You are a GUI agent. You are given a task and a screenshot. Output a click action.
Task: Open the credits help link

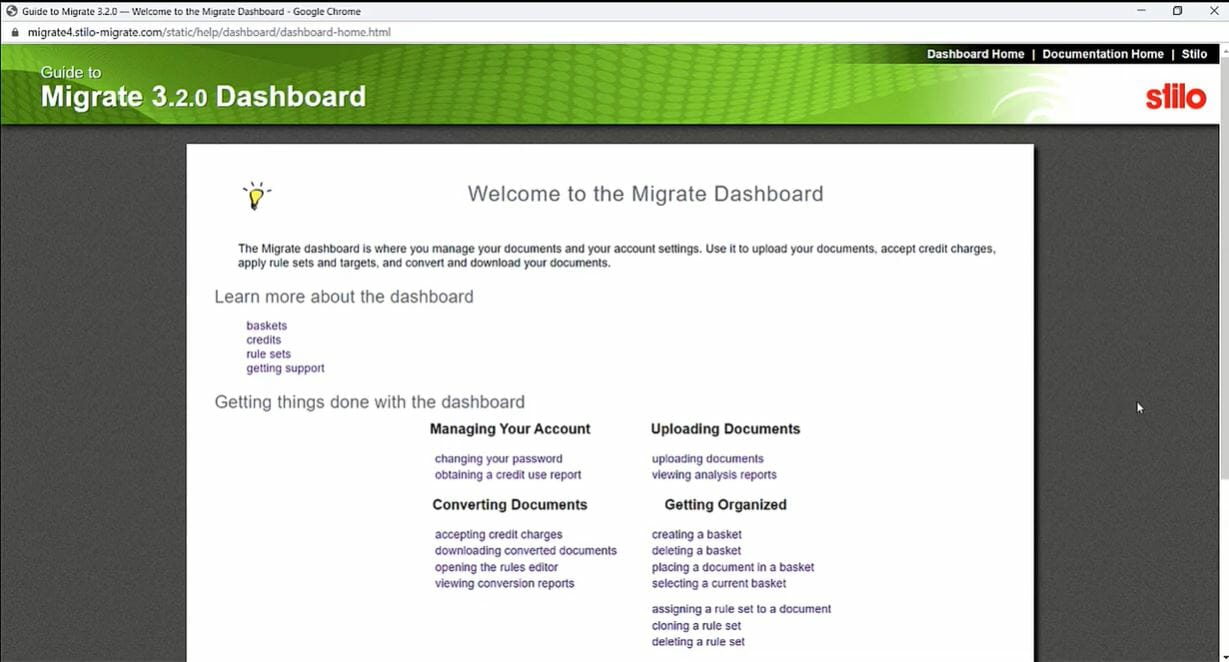(x=264, y=340)
